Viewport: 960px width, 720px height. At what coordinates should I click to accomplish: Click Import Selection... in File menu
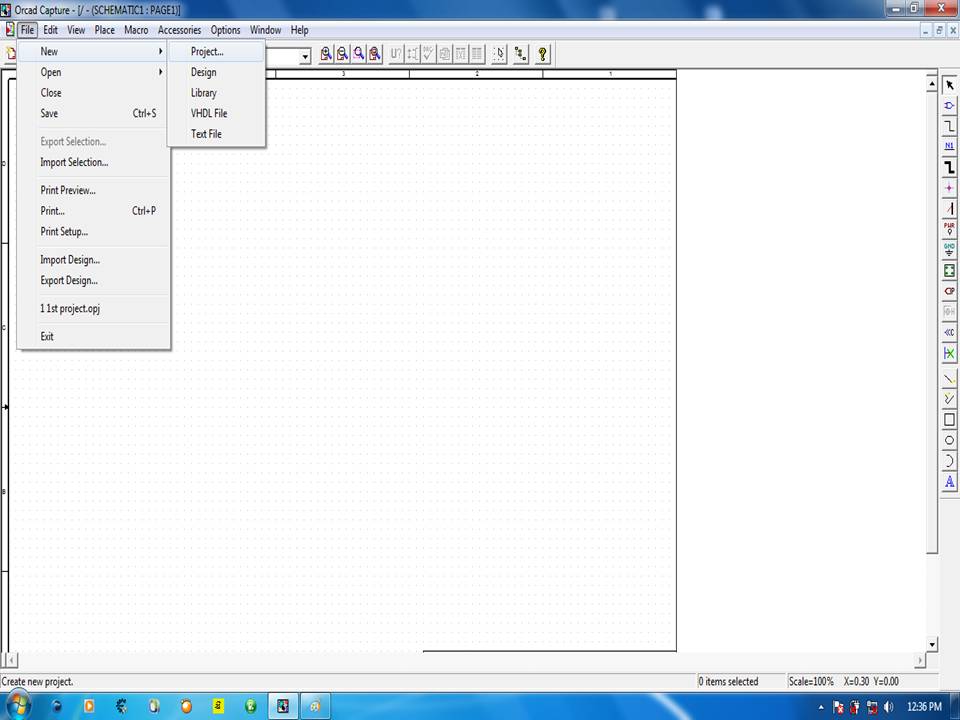[94, 162]
